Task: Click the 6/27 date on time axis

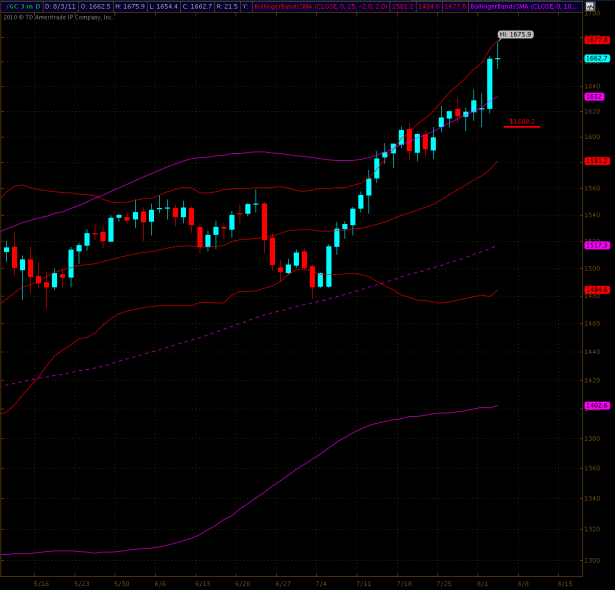Action: tap(283, 584)
